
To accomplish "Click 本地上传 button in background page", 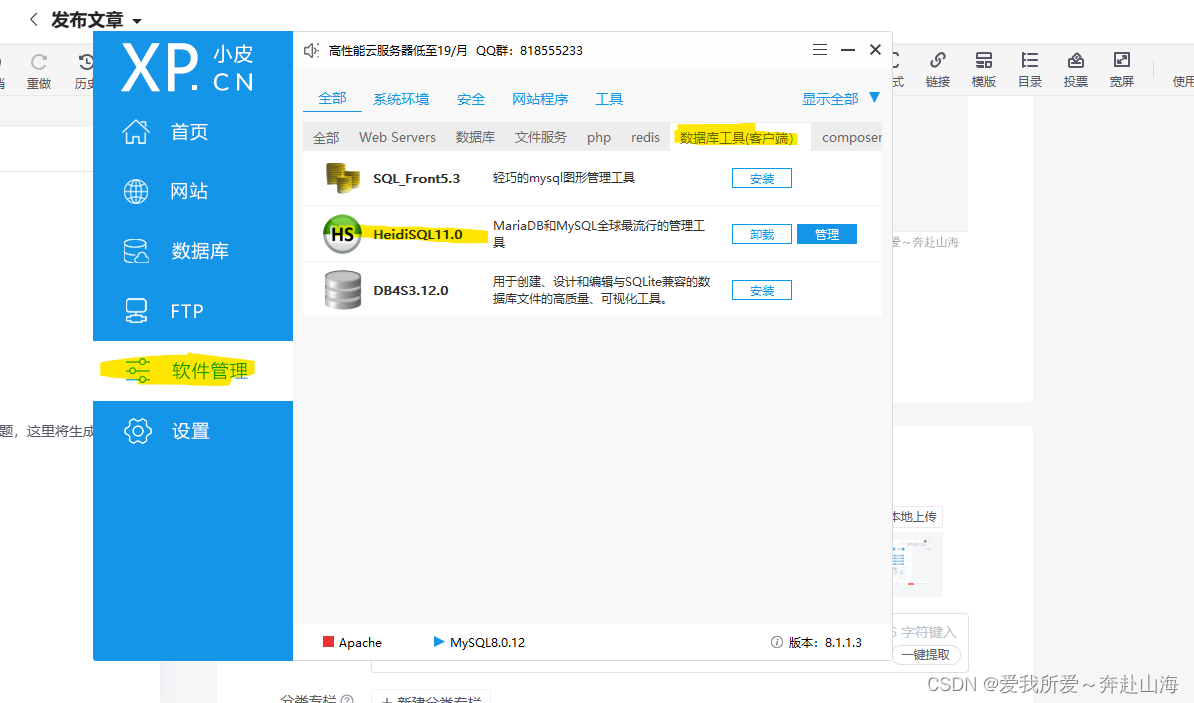I will point(915,516).
